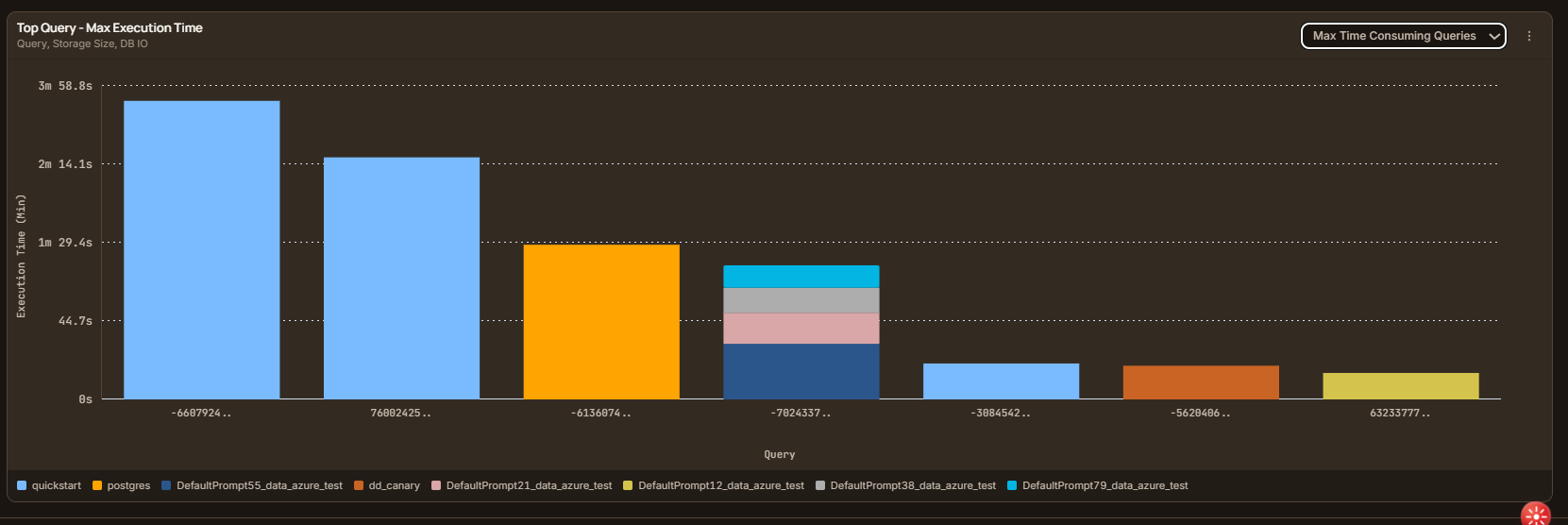Select the yellow bar for query 63233777
Viewport: 1568px width, 525px height.
[x=1401, y=386]
